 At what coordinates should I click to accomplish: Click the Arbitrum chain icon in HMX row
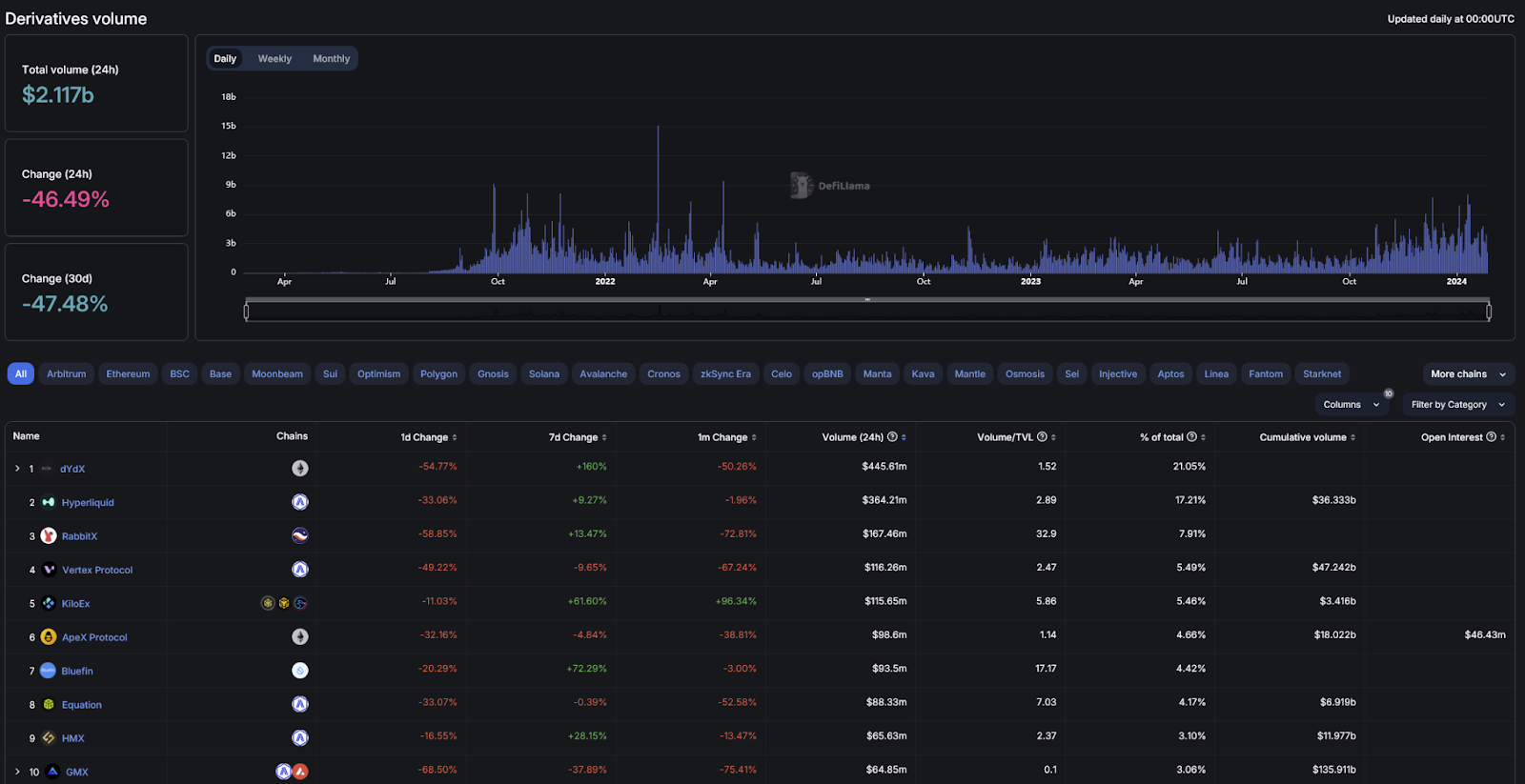click(x=300, y=737)
